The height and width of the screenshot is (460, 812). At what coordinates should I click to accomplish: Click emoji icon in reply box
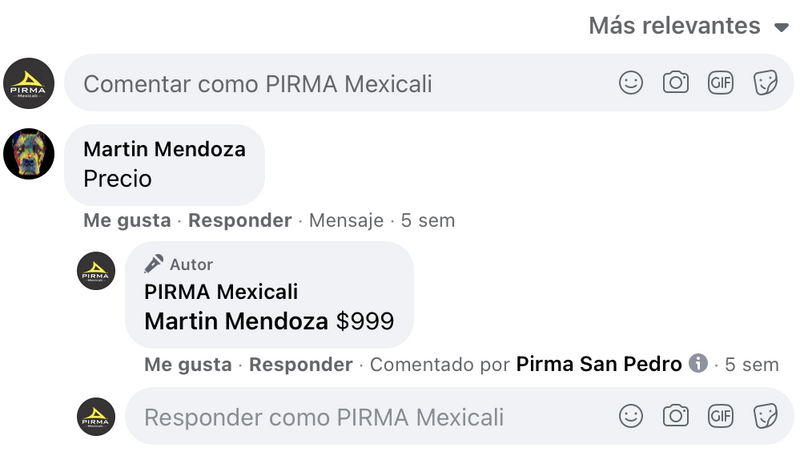click(631, 416)
